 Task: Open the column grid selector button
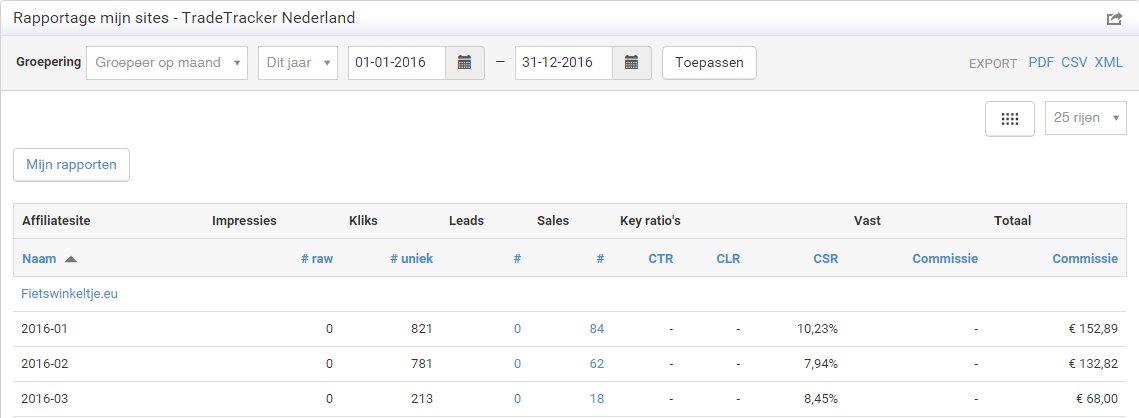click(x=1010, y=118)
